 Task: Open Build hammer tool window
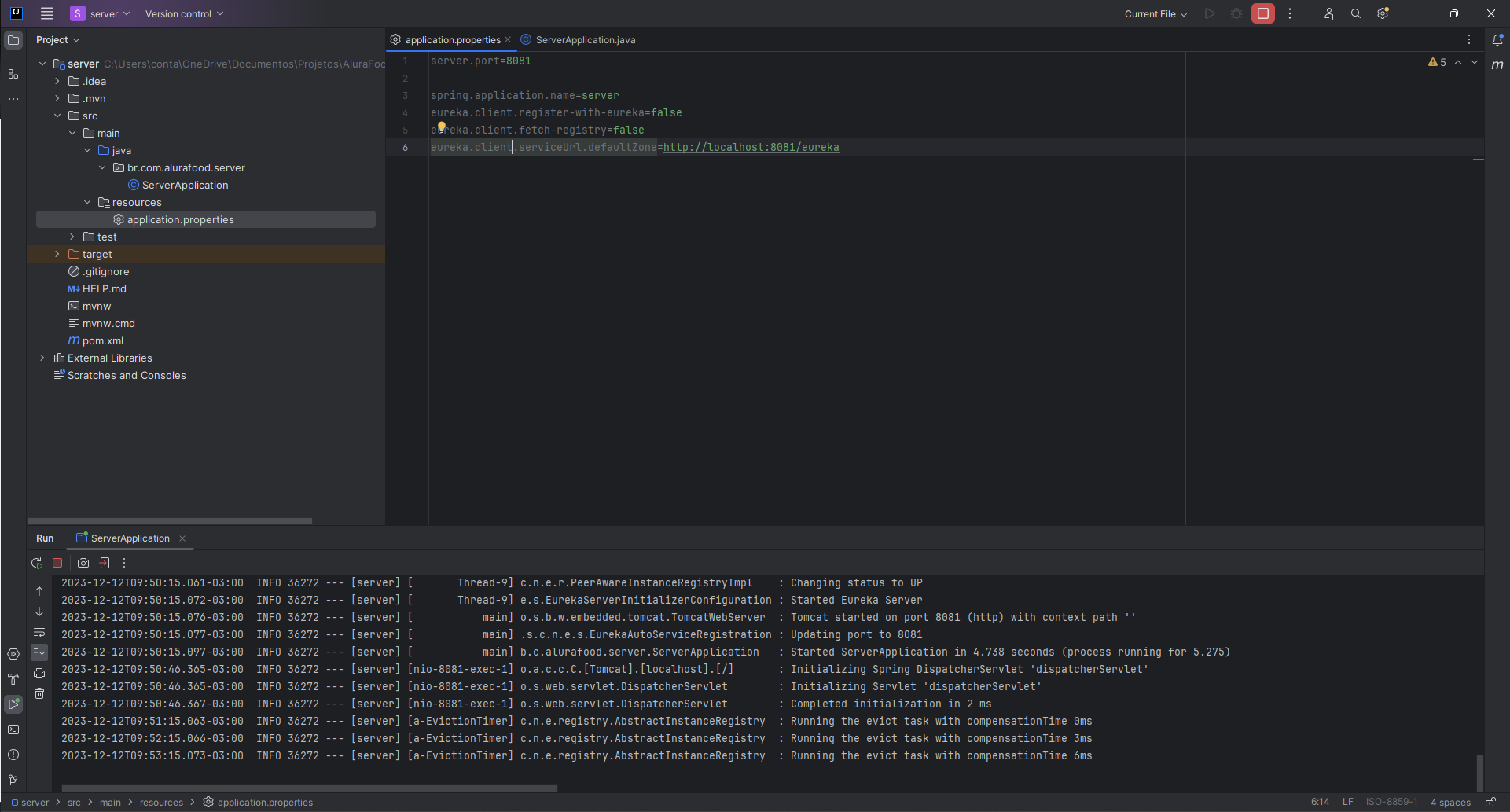point(13,679)
